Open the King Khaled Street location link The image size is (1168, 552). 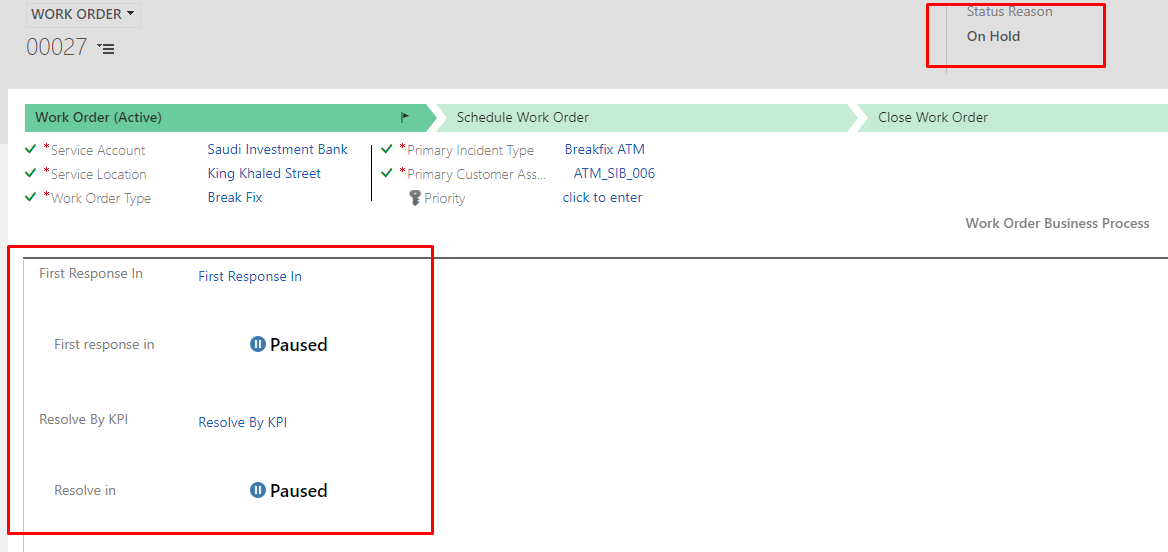click(x=264, y=173)
